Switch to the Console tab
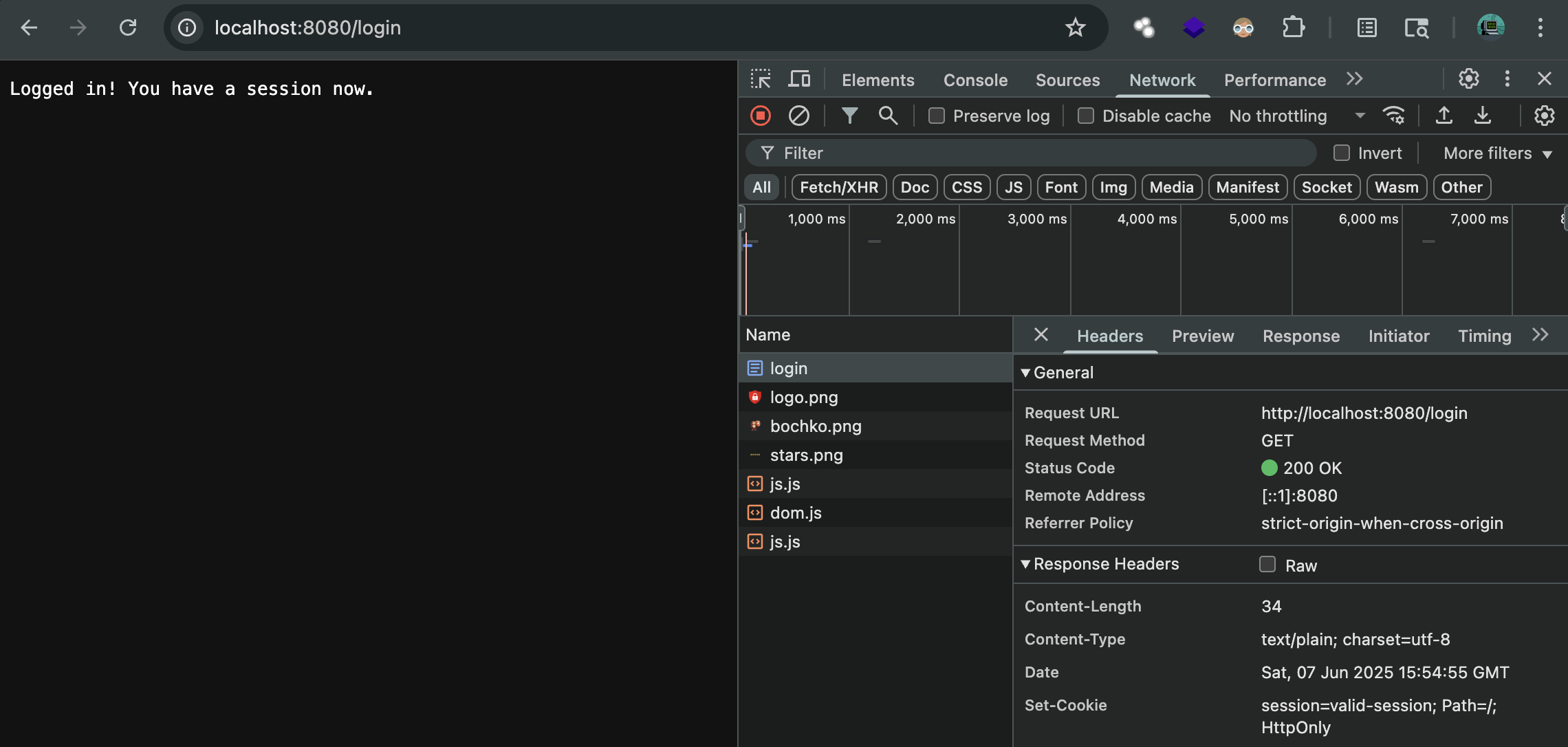Viewport: 1568px width, 747px height. click(x=975, y=80)
